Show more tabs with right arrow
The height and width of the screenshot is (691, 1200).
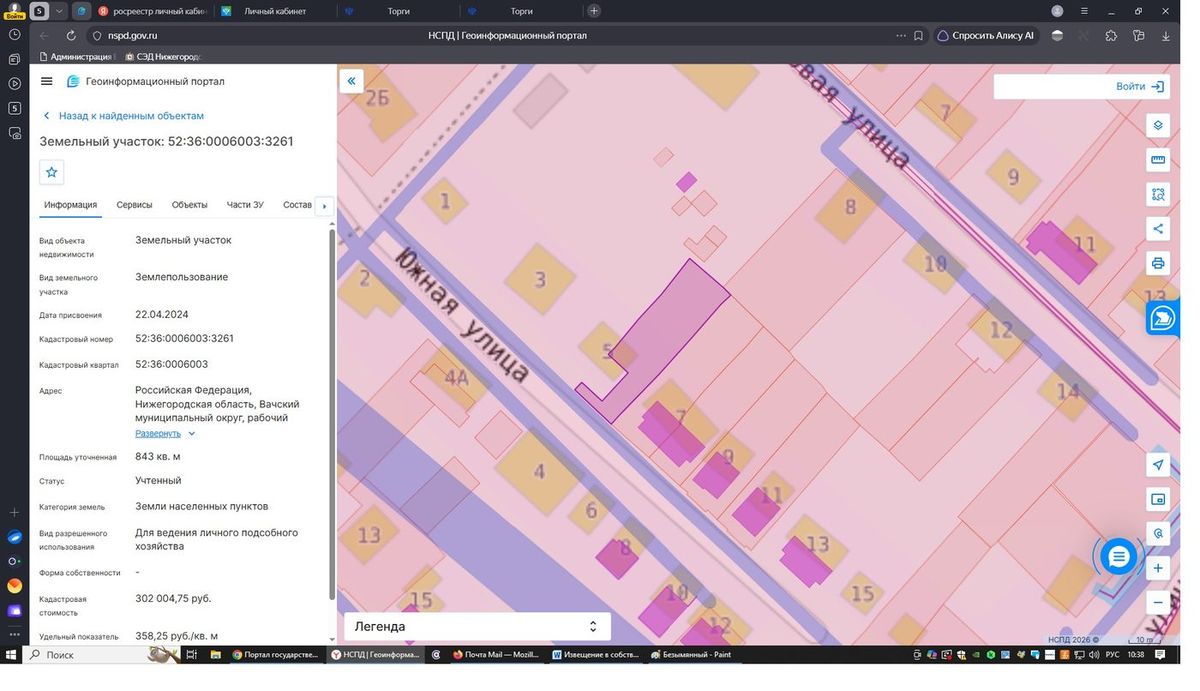click(x=324, y=206)
